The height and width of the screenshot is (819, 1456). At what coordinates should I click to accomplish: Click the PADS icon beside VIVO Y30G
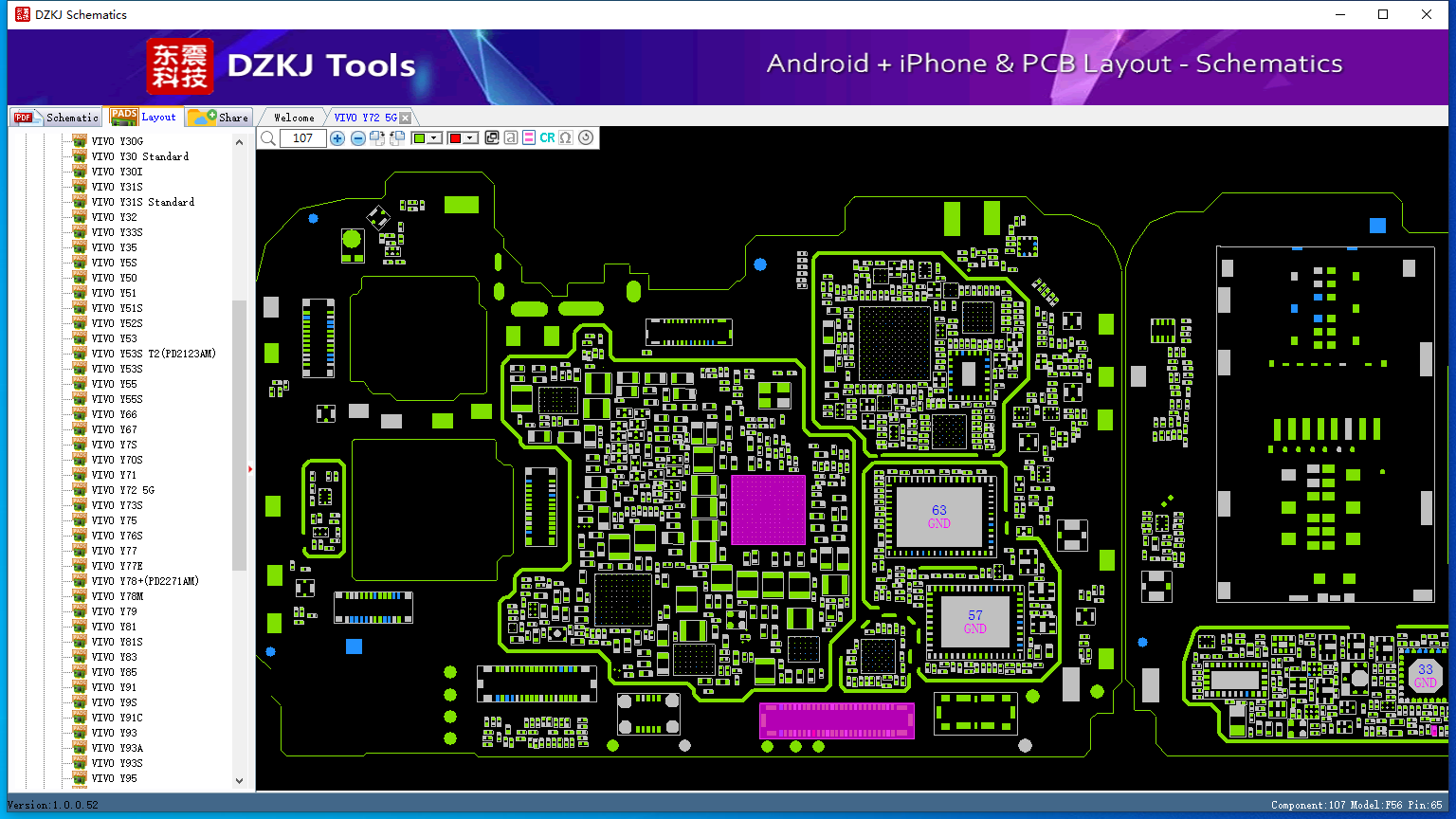(x=80, y=141)
